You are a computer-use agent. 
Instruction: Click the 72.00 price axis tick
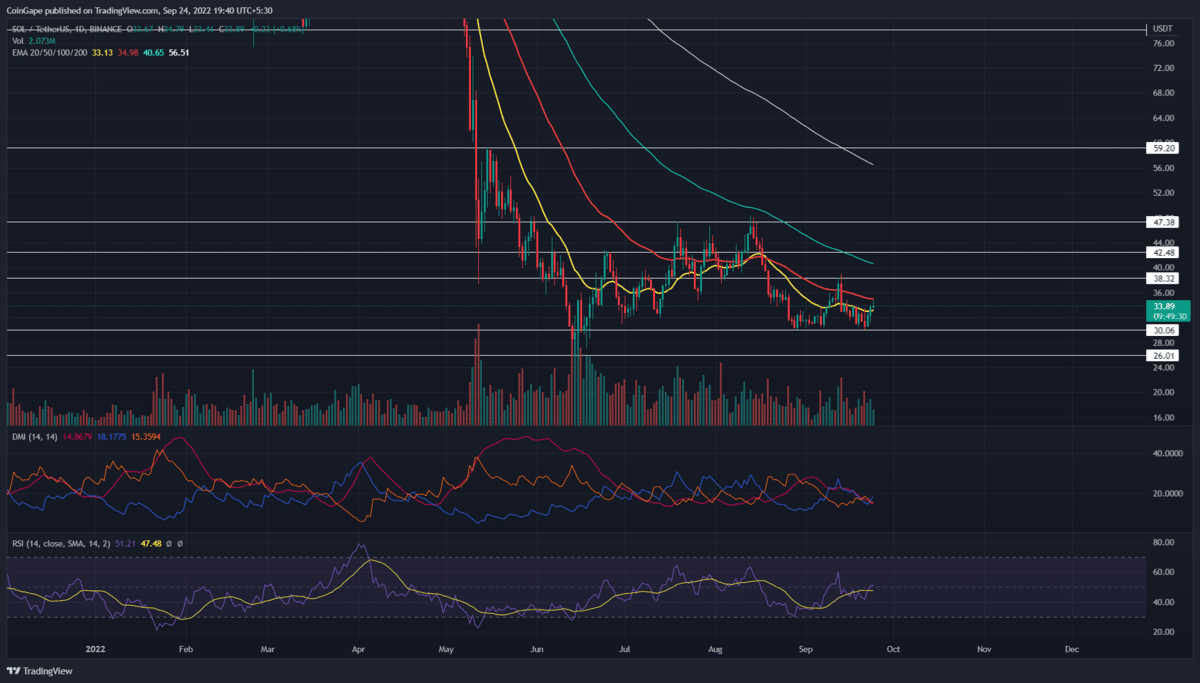click(1162, 69)
